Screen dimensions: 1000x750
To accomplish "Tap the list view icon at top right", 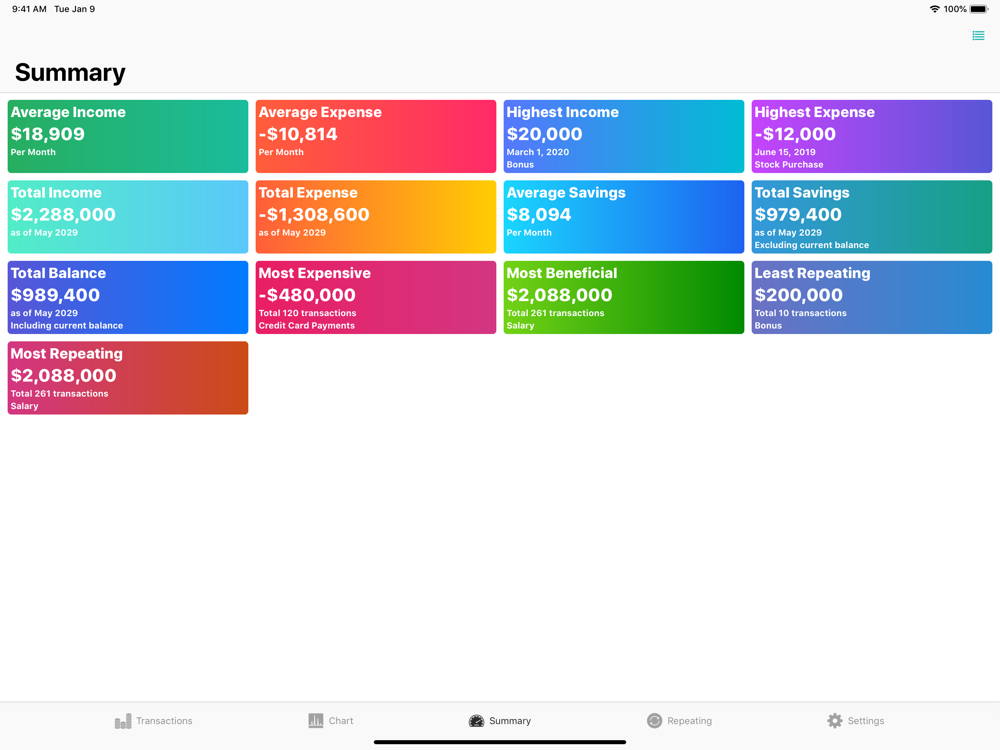I will pyautogui.click(x=978, y=36).
